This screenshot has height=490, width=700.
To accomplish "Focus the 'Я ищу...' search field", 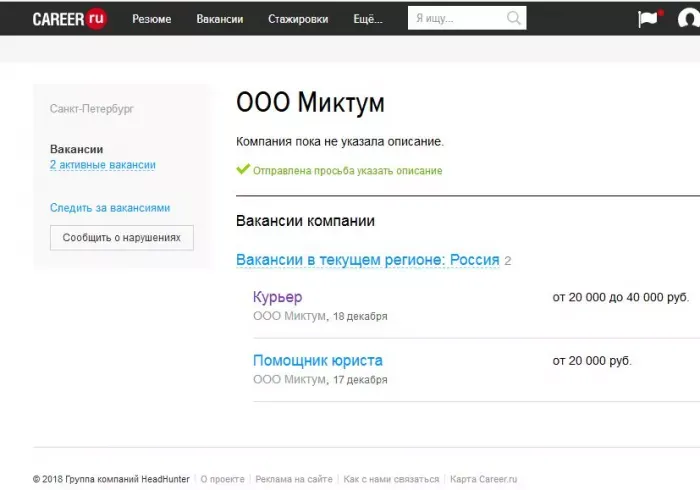I will click(467, 18).
